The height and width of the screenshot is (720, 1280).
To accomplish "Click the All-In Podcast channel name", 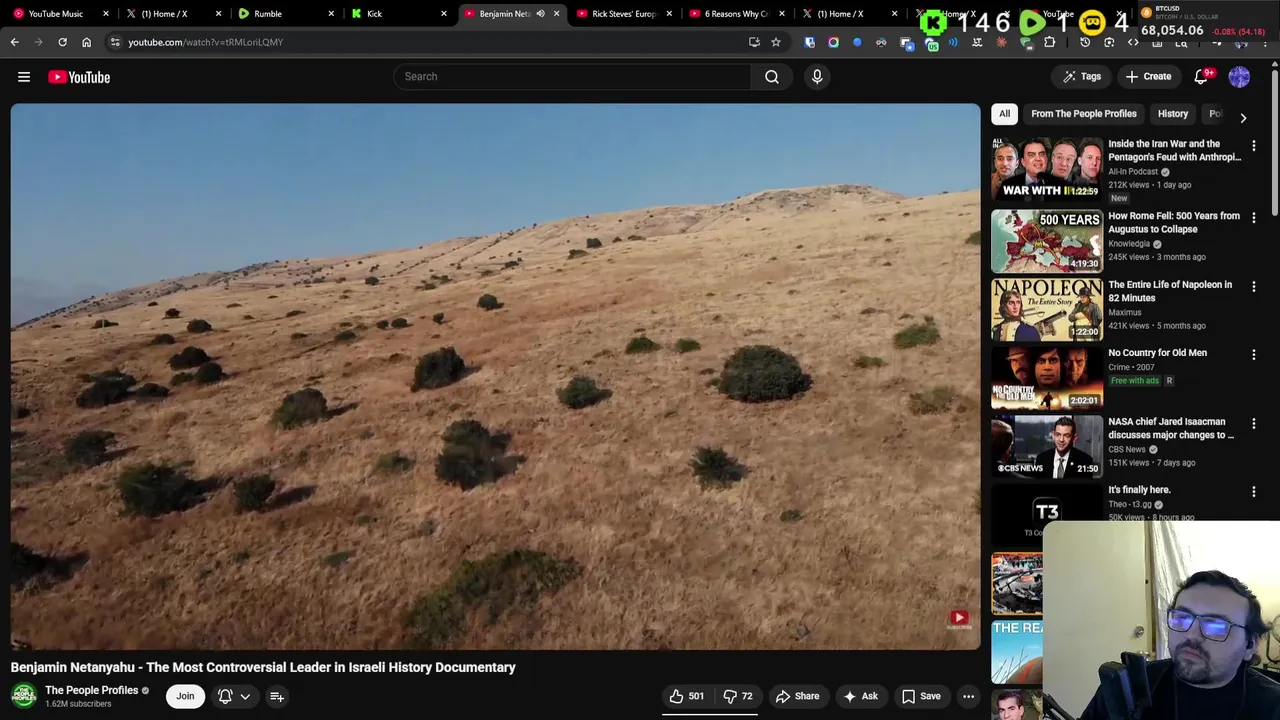I will point(1133,172).
